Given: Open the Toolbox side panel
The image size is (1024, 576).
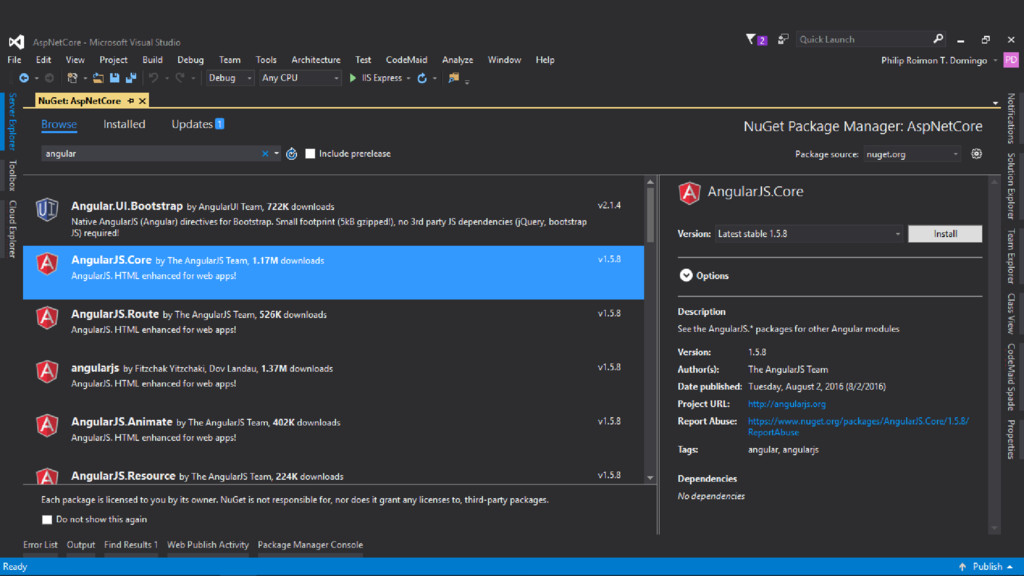Looking at the screenshot, I should click(12, 175).
